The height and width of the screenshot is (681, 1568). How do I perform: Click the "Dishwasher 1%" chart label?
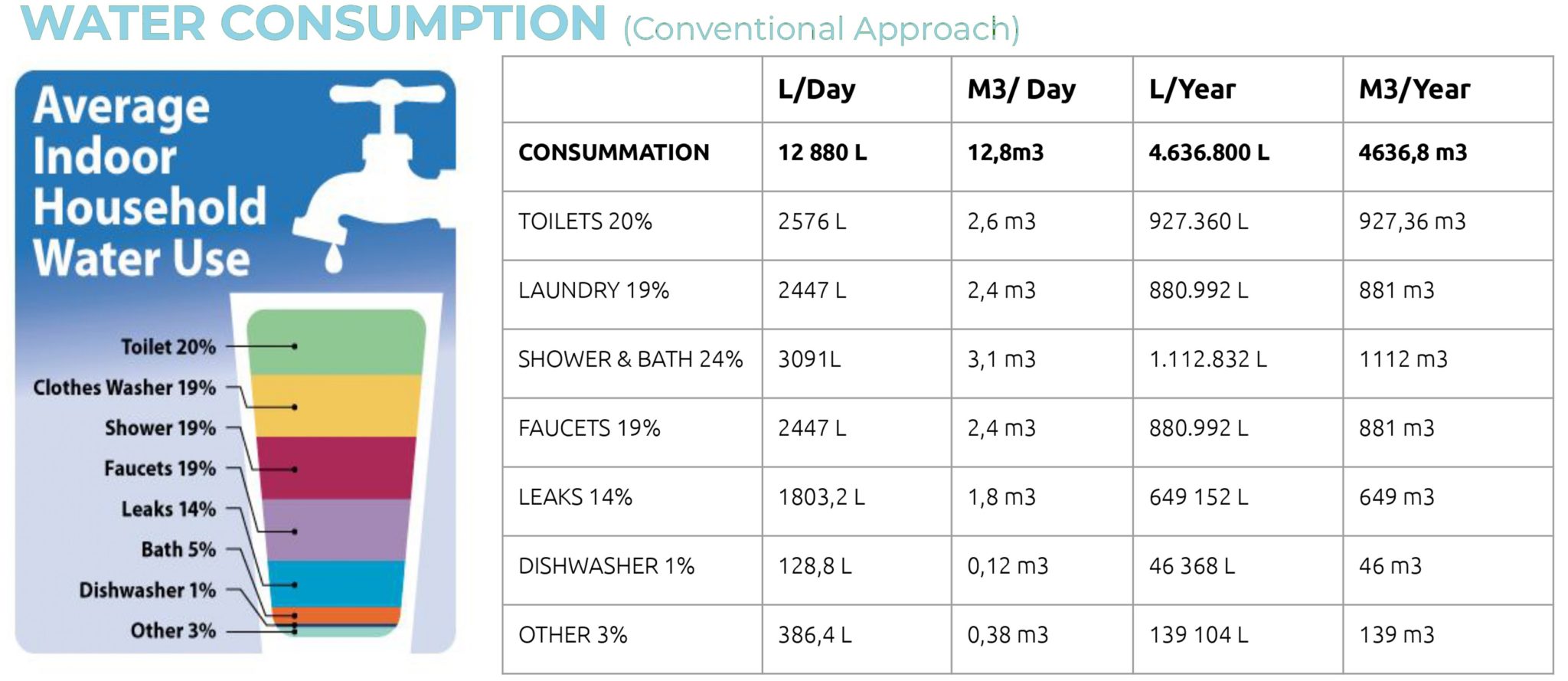pos(148,590)
